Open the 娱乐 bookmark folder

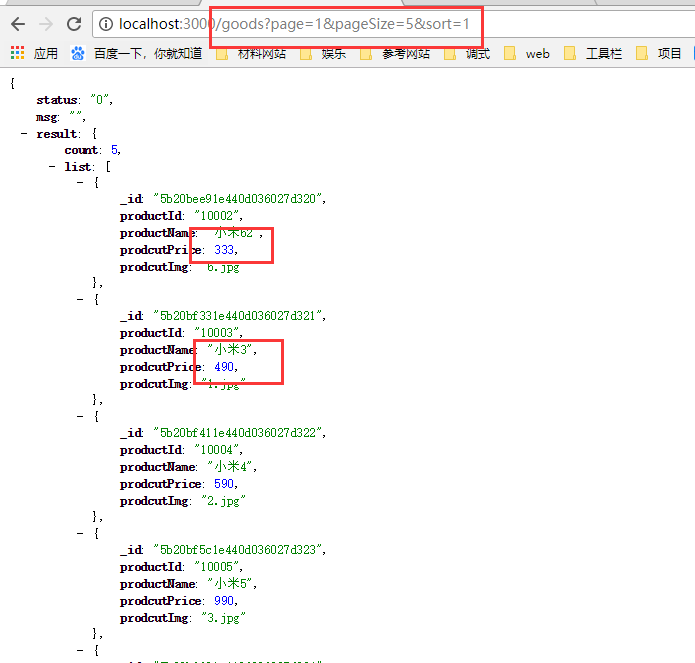(x=323, y=54)
